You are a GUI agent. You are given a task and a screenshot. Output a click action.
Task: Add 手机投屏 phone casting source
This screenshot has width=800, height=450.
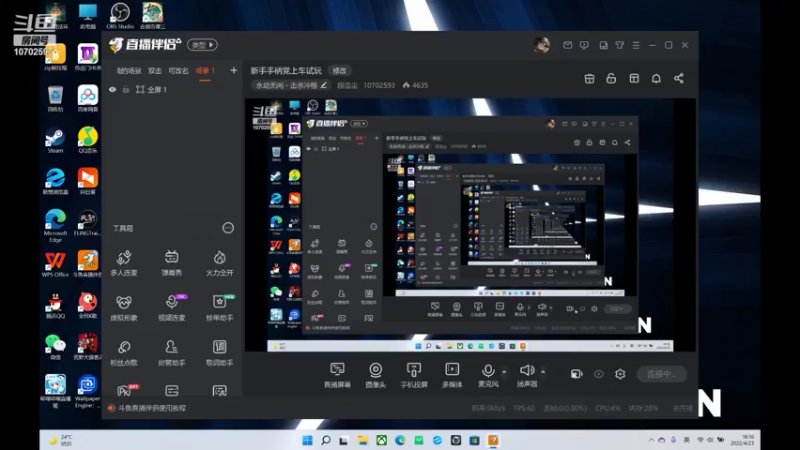[414, 374]
